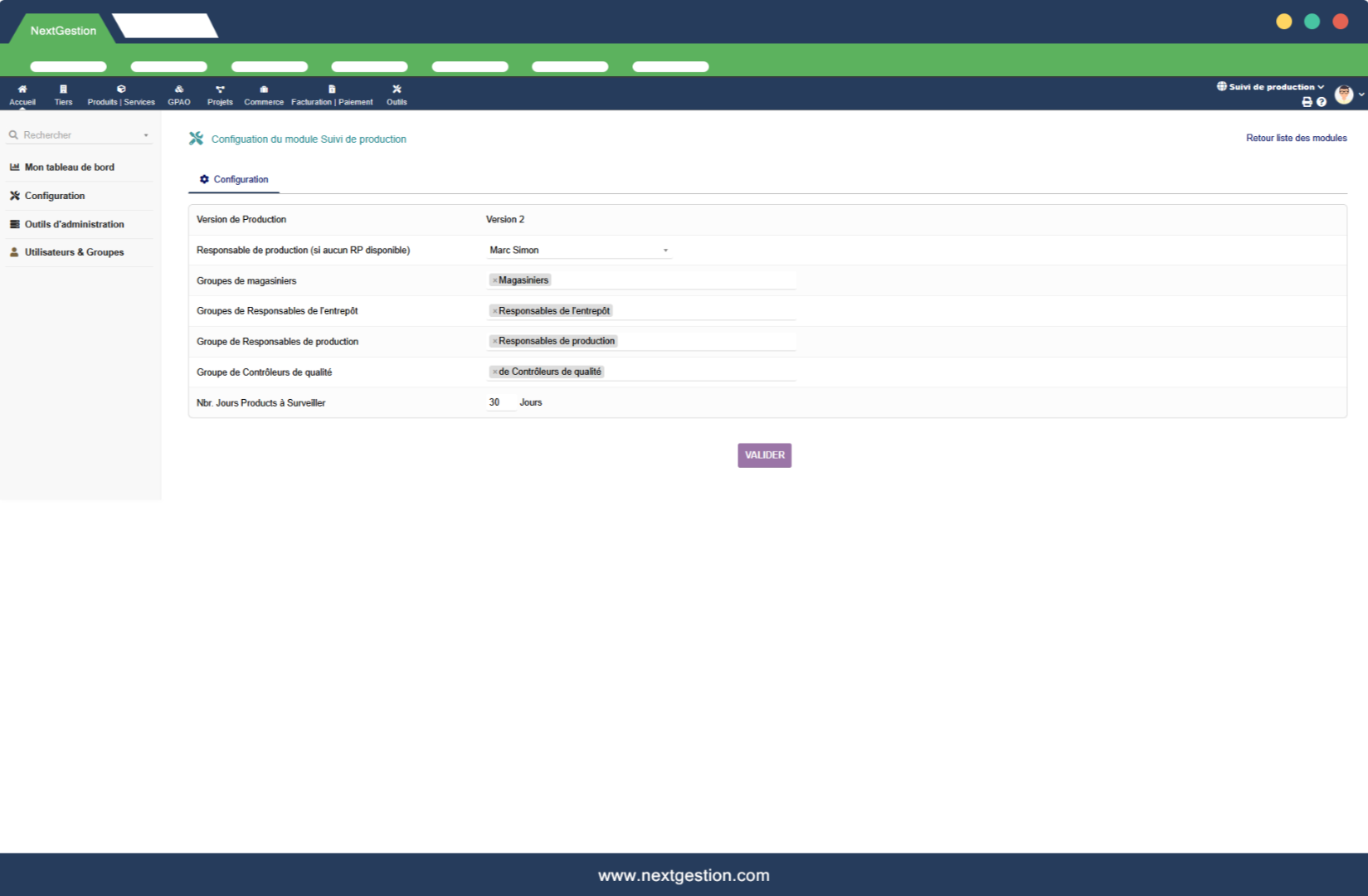1368x896 pixels.
Task: Open Outils d'administration in sidebar
Action: click(74, 224)
